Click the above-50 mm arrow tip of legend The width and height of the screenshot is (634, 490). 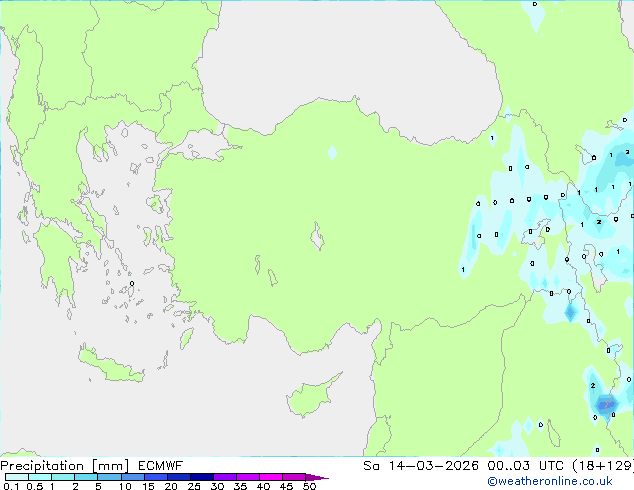pyautogui.click(x=317, y=477)
